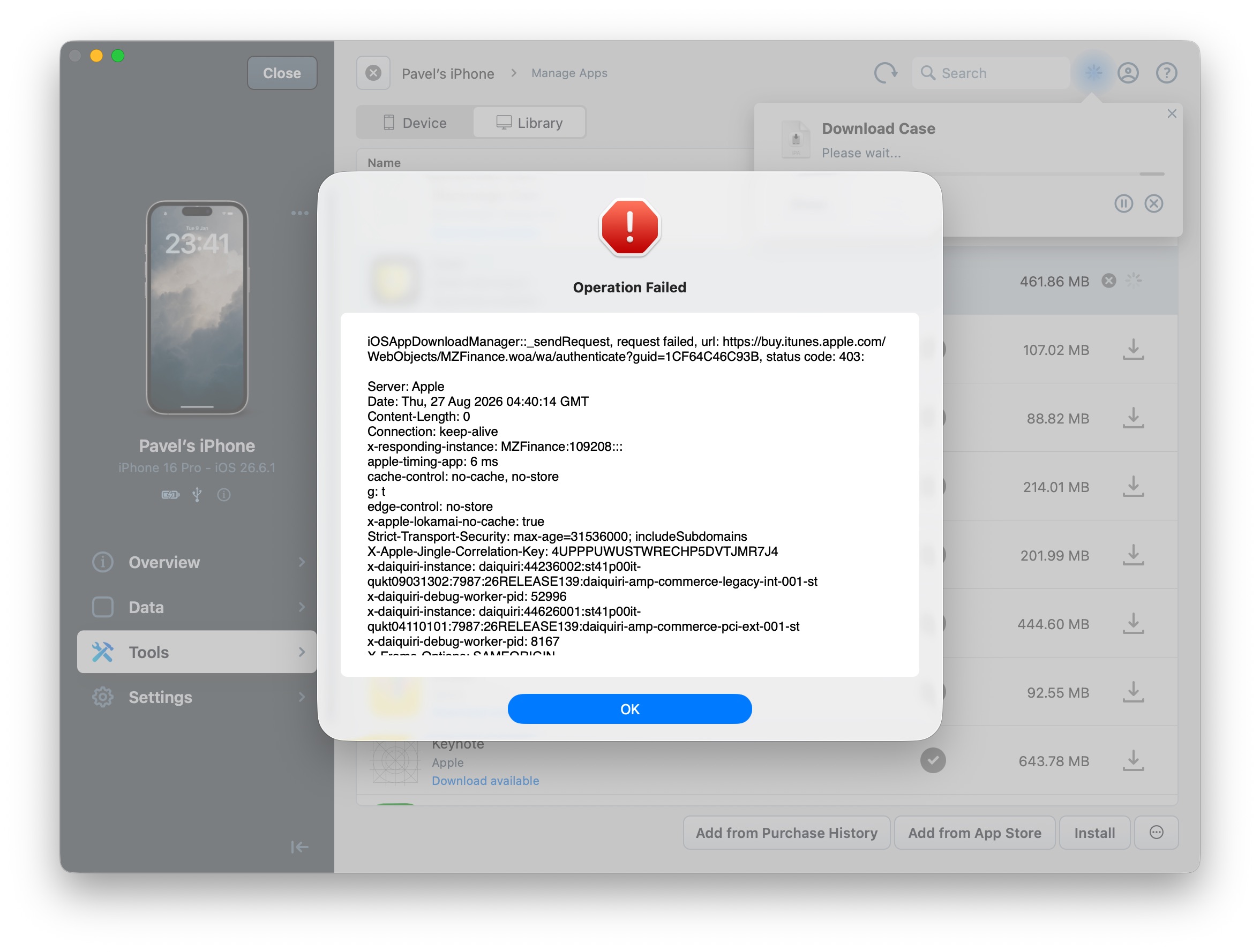Click the Overview info icon in sidebar
1260x952 pixels.
tap(102, 562)
